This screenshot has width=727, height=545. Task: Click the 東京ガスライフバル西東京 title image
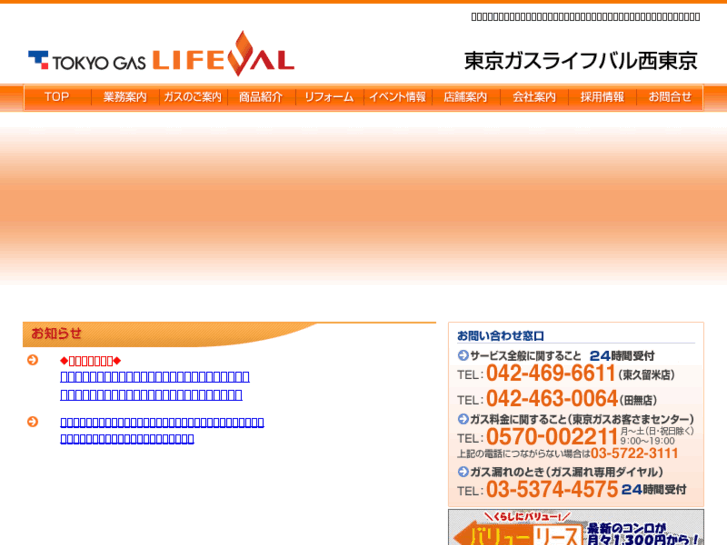[x=581, y=61]
